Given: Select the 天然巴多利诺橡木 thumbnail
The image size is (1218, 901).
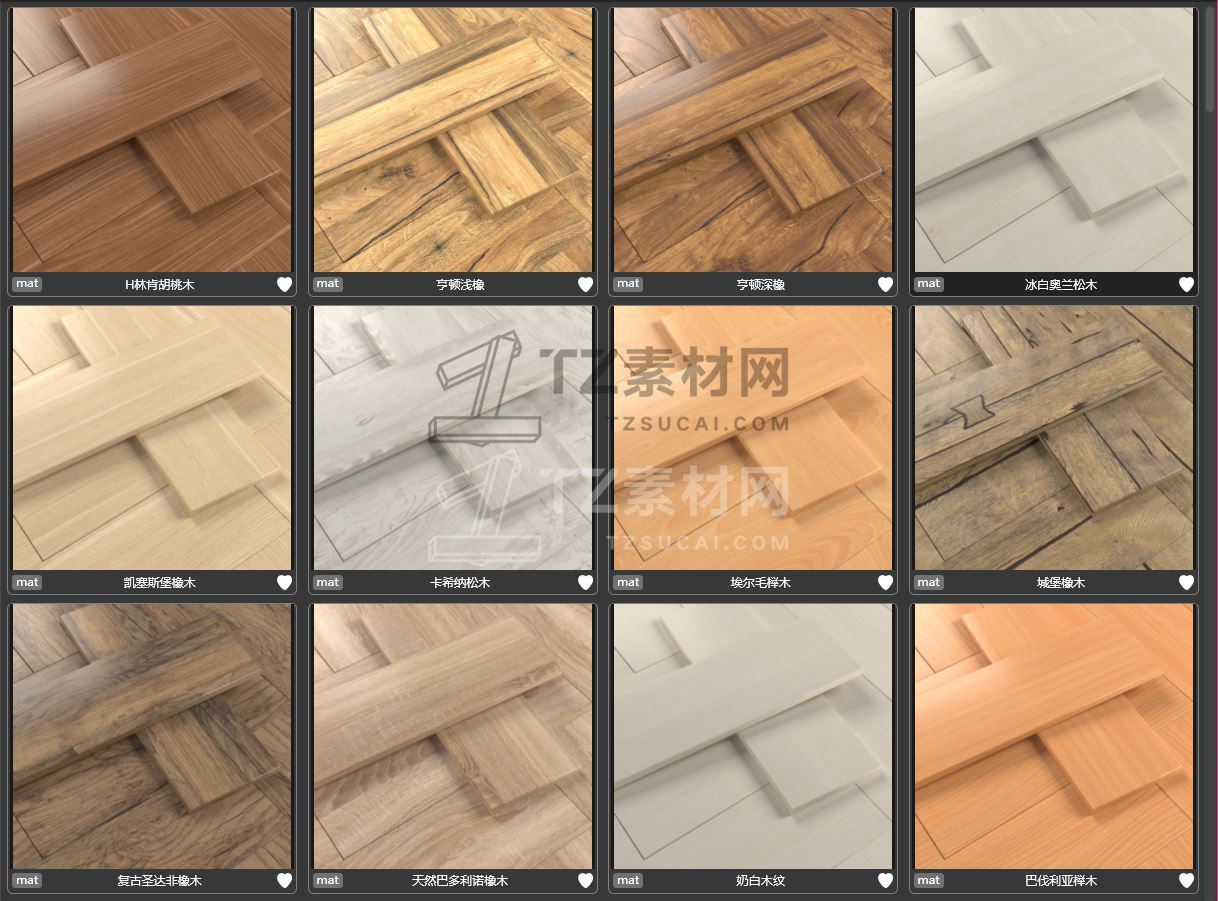Looking at the screenshot, I should (453, 736).
